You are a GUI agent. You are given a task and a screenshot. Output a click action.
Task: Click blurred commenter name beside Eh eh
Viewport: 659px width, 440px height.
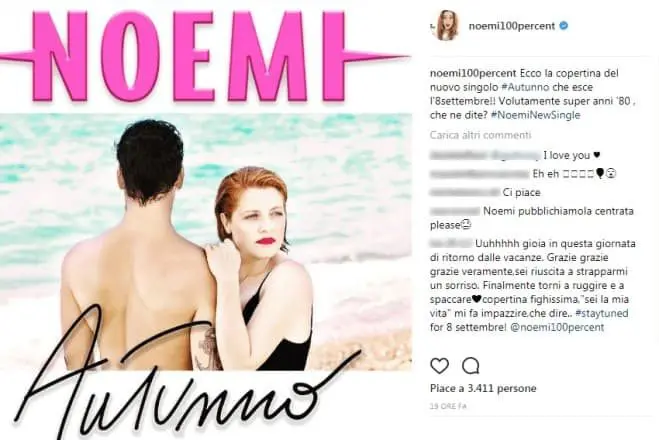pos(479,174)
